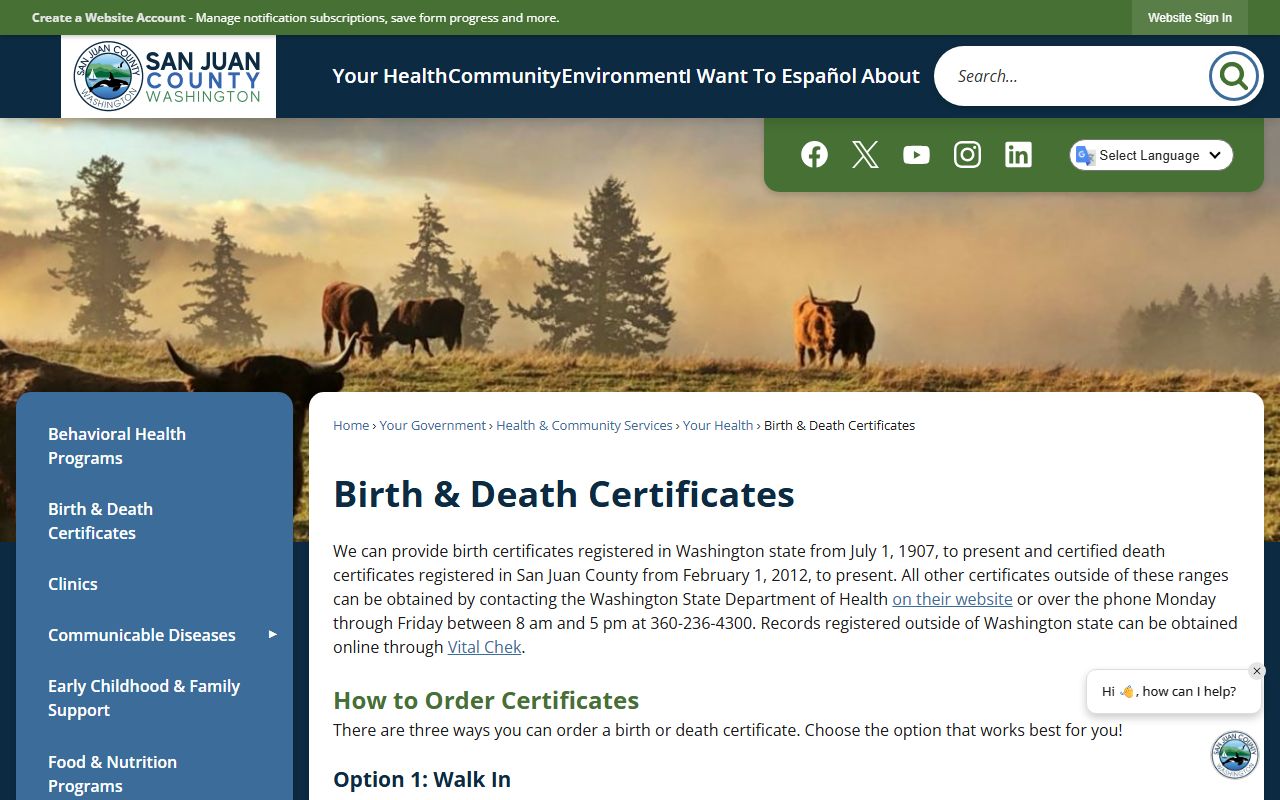The image size is (1280, 800).
Task: Follow the 'on their website' link
Action: coord(952,599)
